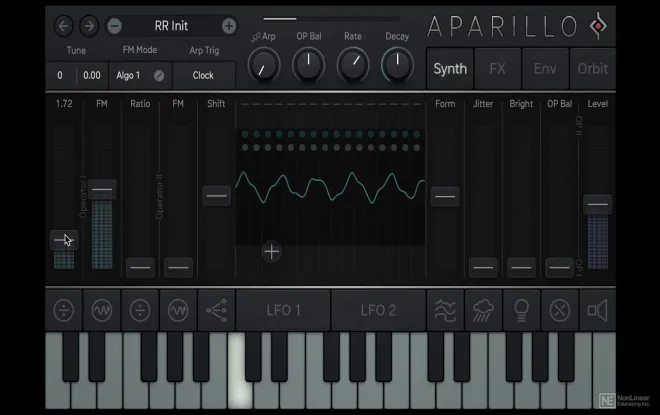Screen dimensions: 660x415
Task: Open the LFO 1 button
Action: 283,311
